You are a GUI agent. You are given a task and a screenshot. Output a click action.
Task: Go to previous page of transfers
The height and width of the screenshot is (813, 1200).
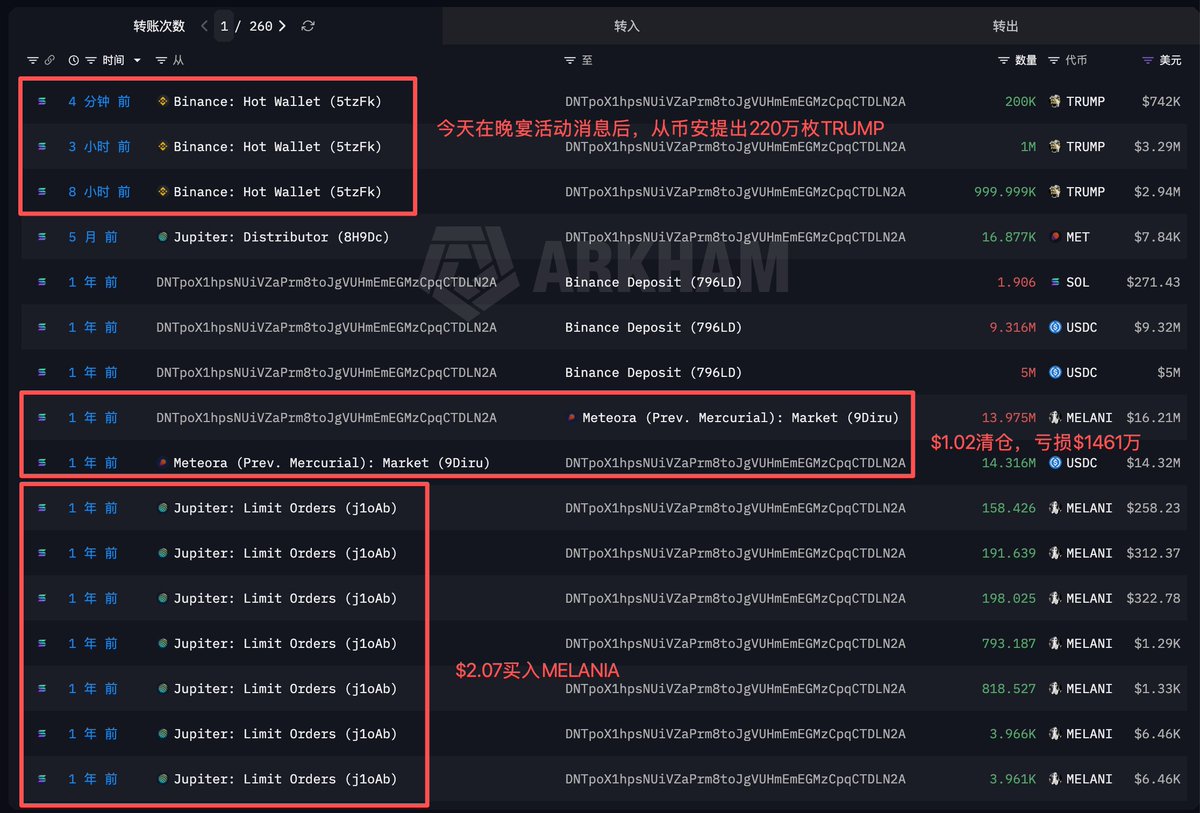[x=205, y=26]
